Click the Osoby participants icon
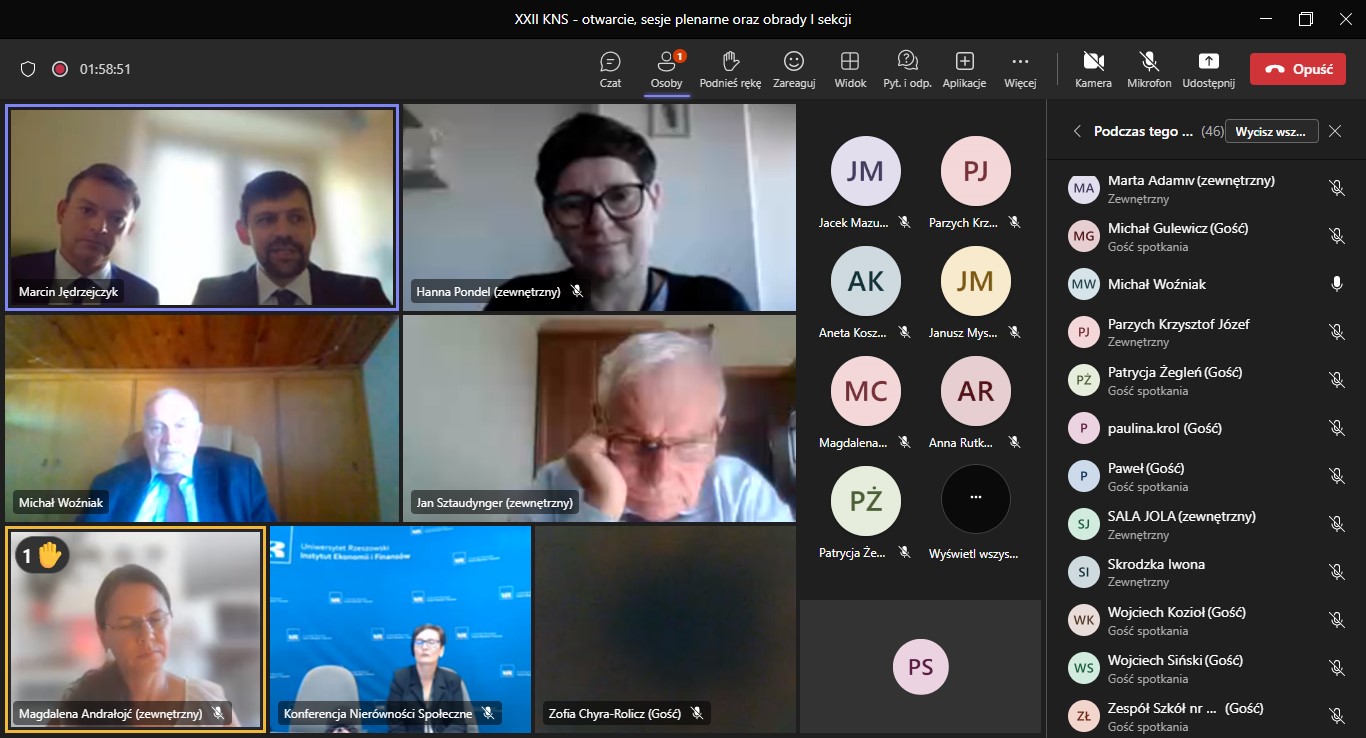Image resolution: width=1366 pixels, height=738 pixels. [666, 68]
